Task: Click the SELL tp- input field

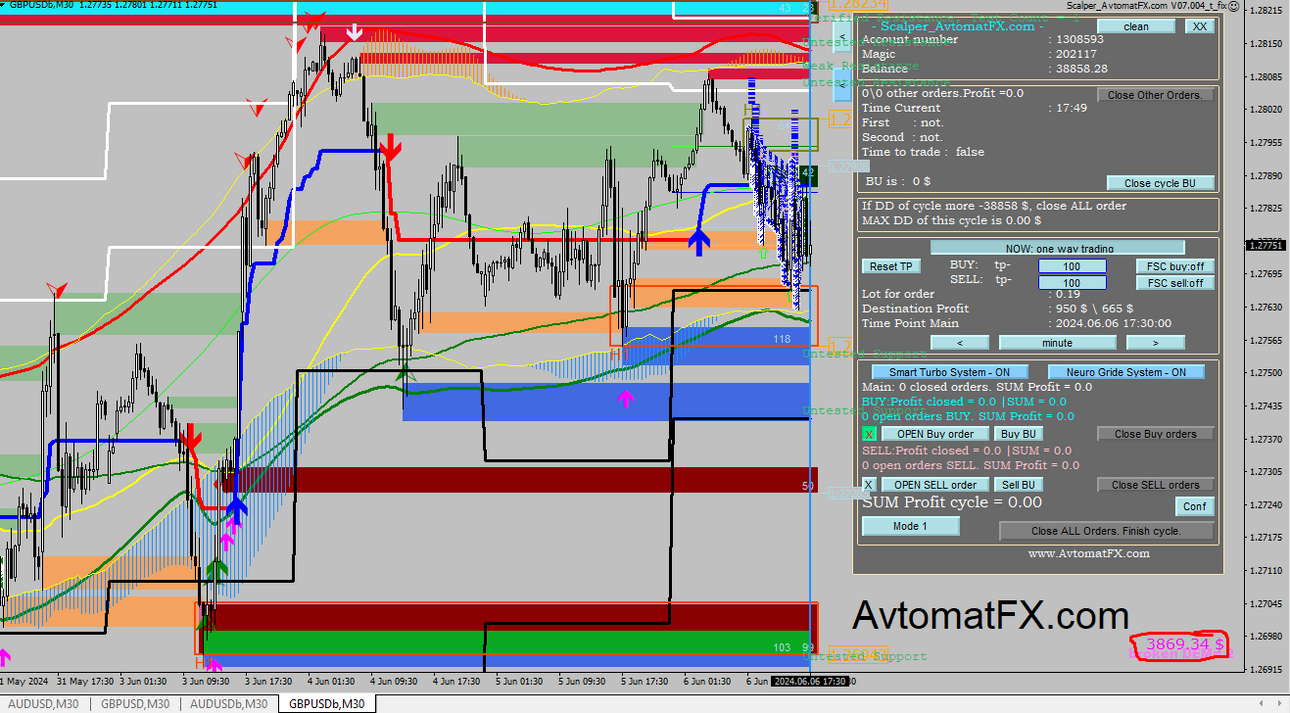Action: (x=1072, y=283)
